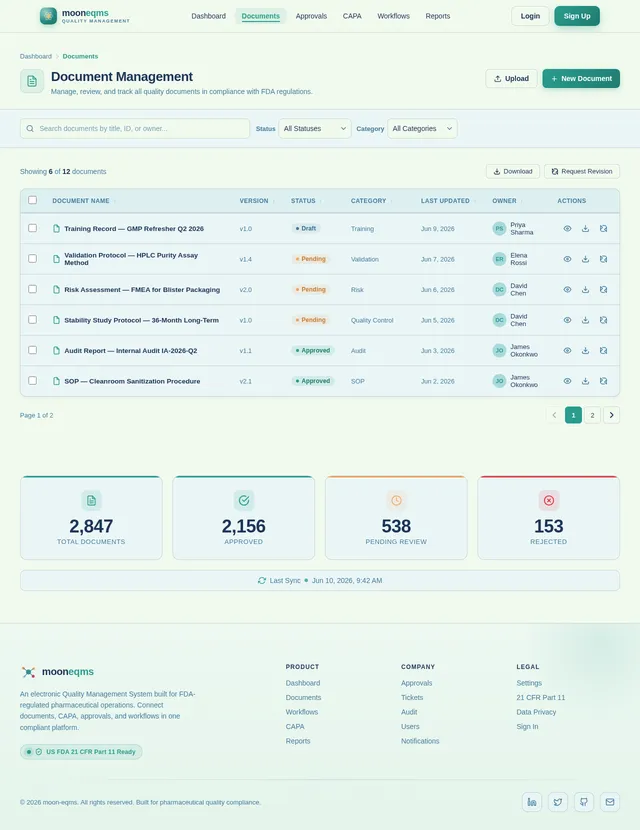Download the SOP Cleanroom Sanitization Procedure
The height and width of the screenshot is (830, 640).
coord(585,381)
